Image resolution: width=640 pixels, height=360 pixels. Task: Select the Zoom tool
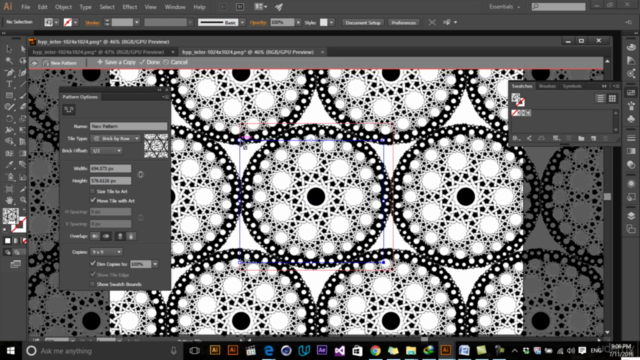pos(22,200)
